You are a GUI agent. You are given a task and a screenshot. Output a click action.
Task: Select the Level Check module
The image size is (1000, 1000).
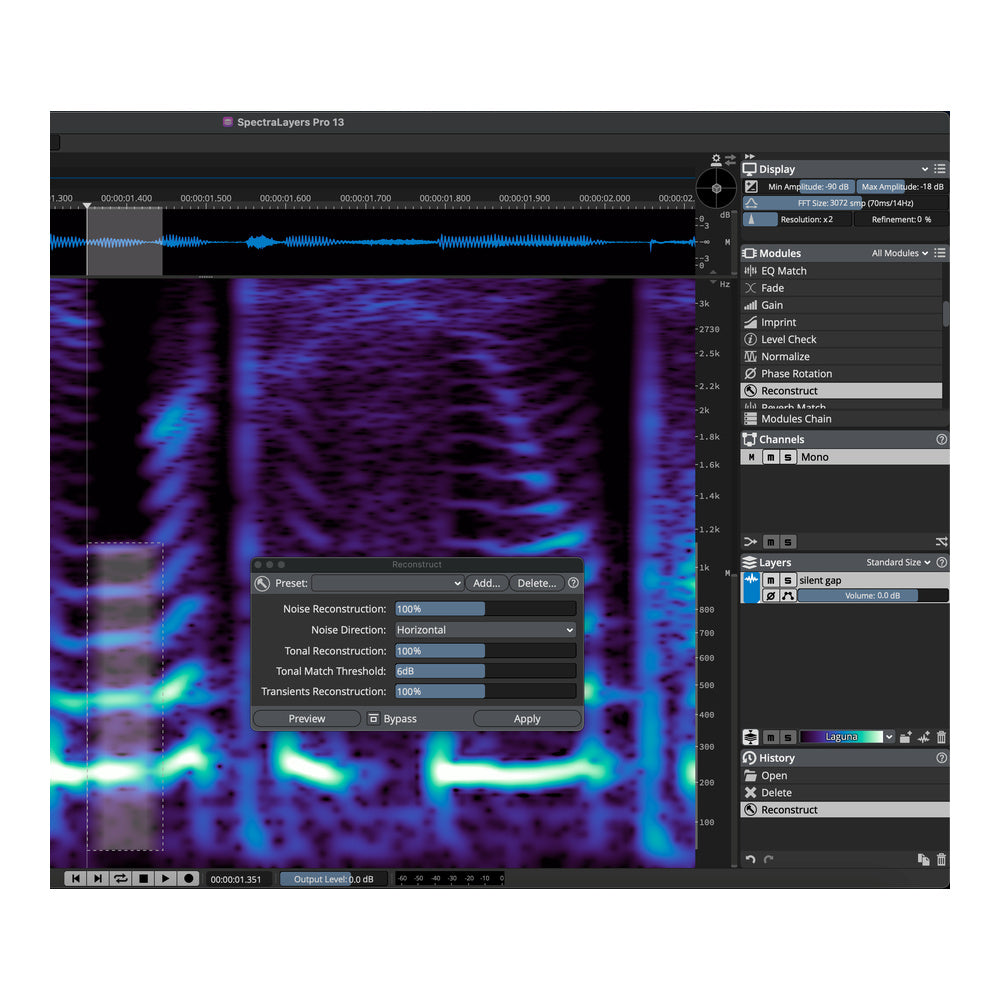[x=841, y=340]
